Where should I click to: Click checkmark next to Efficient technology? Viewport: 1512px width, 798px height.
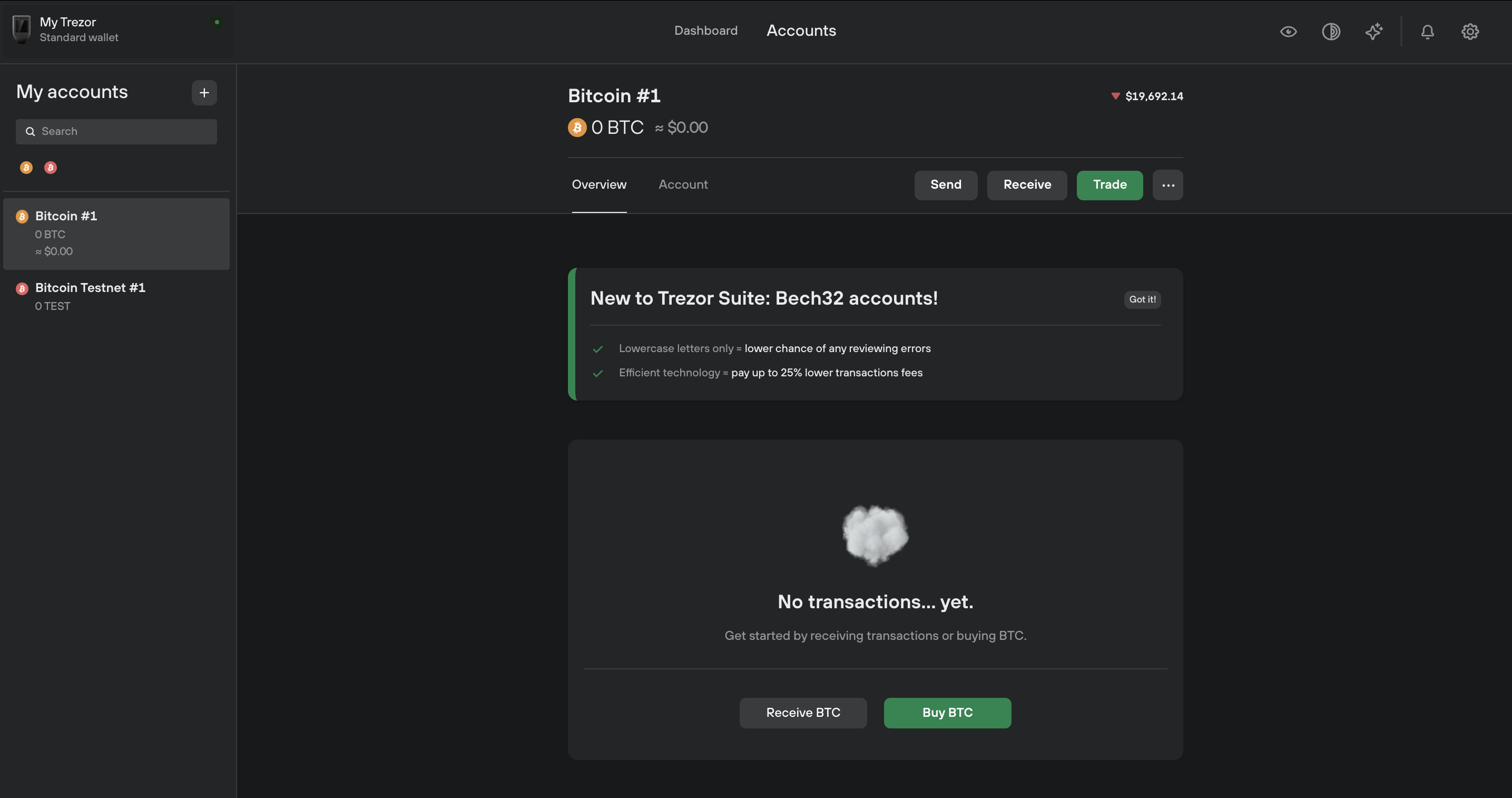pos(597,374)
